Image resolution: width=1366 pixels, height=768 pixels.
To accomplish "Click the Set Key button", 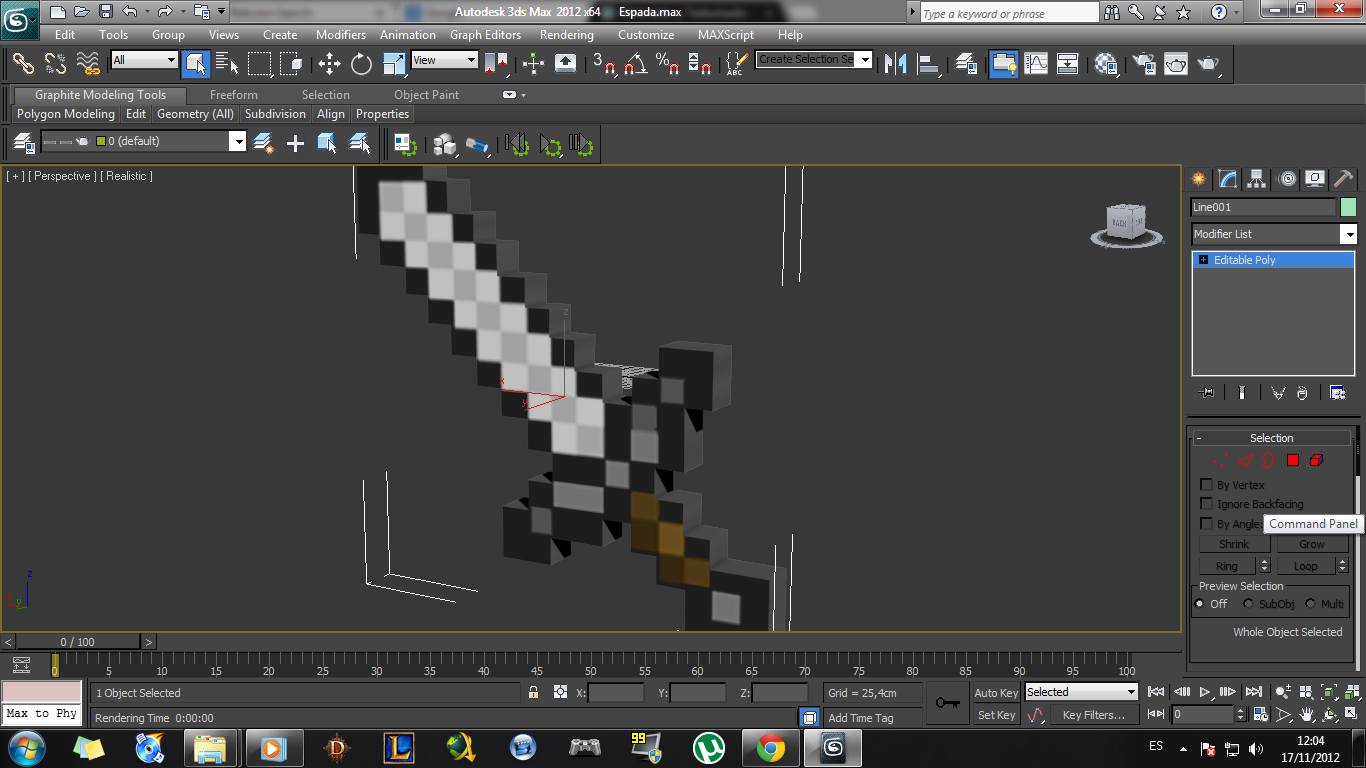I will (996, 715).
